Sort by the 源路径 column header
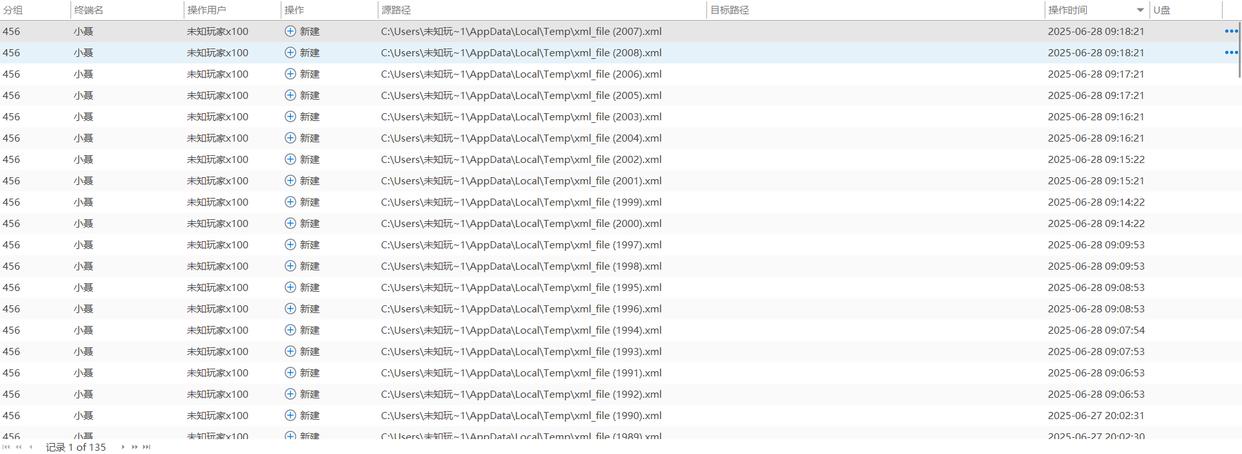 click(x=396, y=10)
